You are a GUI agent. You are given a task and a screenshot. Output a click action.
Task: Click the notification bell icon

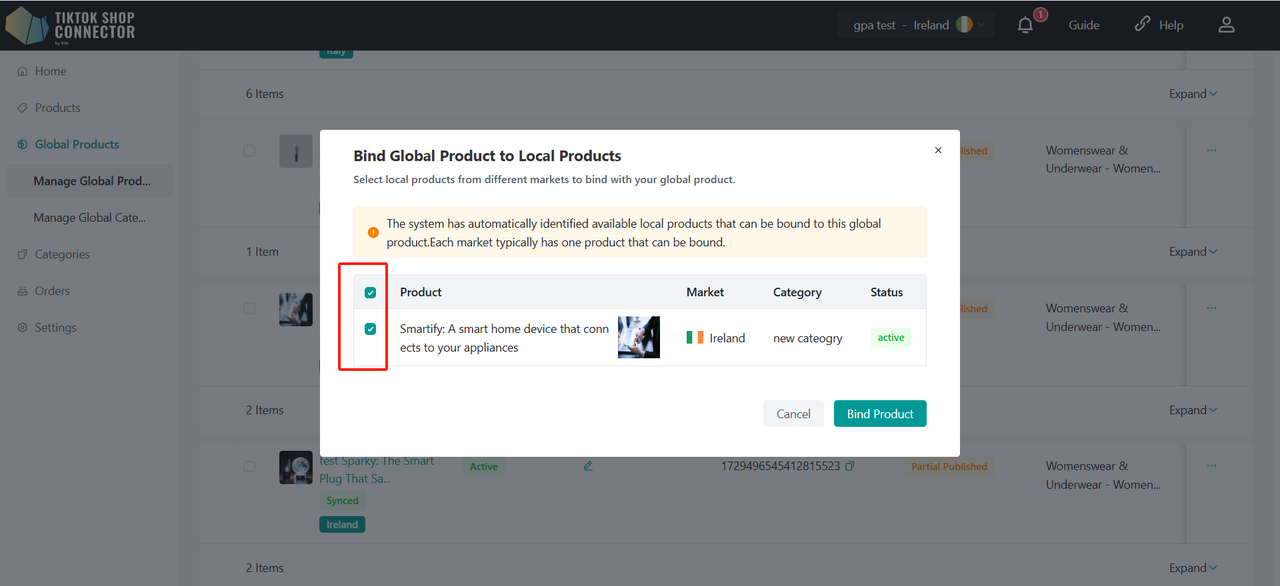point(1025,25)
